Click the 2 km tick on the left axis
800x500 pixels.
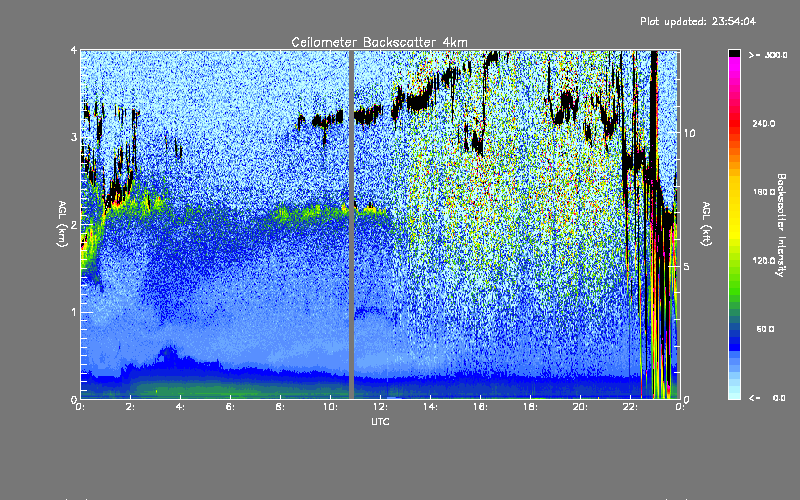(x=74, y=224)
